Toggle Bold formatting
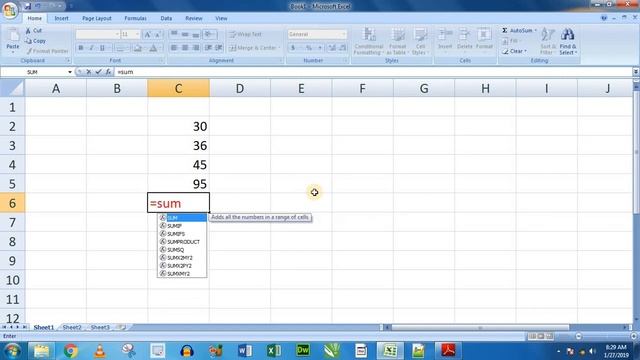 tap(81, 48)
